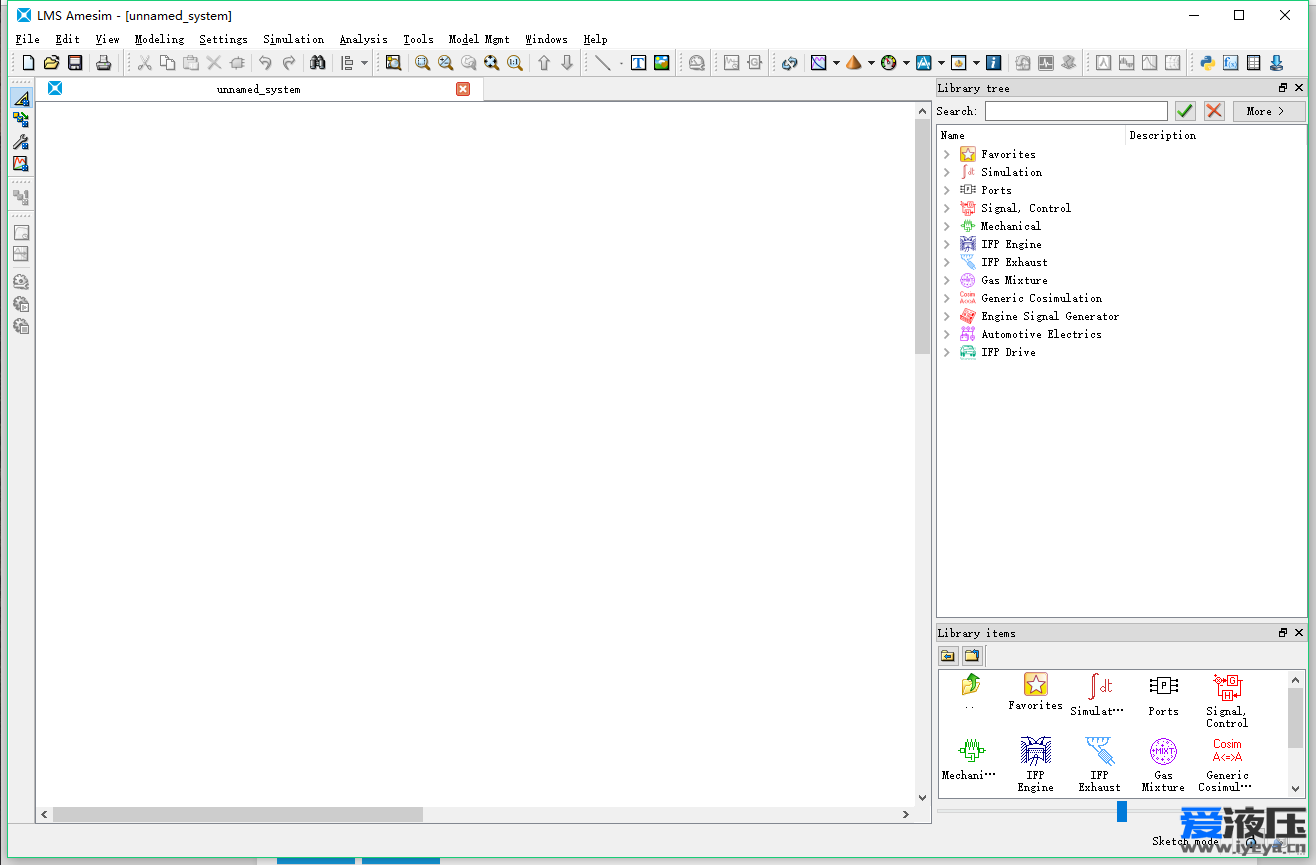The height and width of the screenshot is (865, 1316).
Task: Open the align objects dropdown arrow
Action: tap(364, 63)
